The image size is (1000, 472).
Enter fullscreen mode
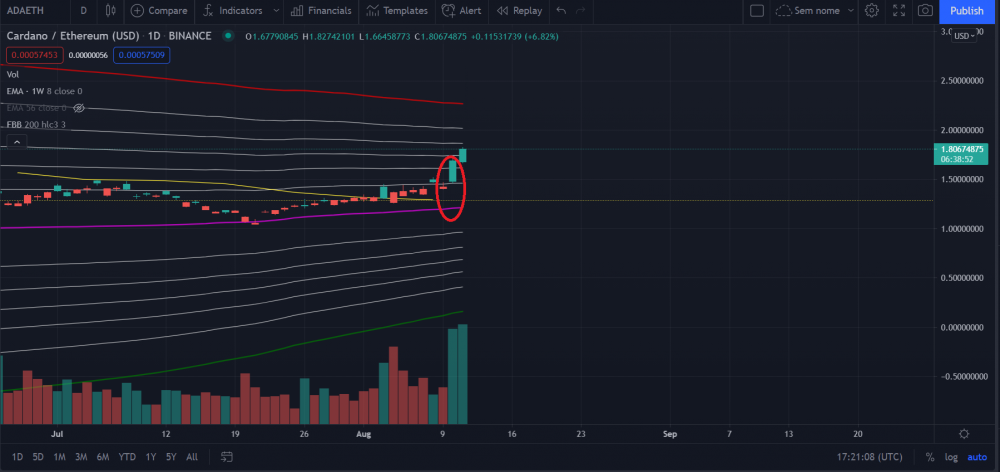pyautogui.click(x=899, y=11)
